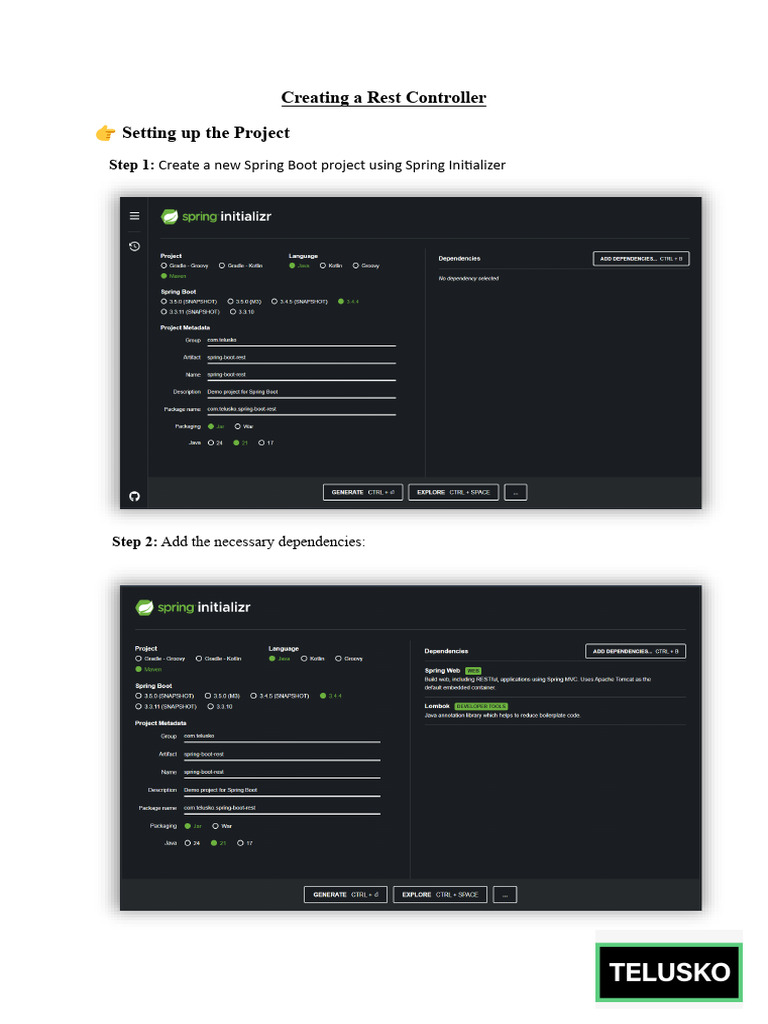Open the three-dots more button in Step 1 screenshot
Screen dimensions: 768x1024
coord(515,492)
